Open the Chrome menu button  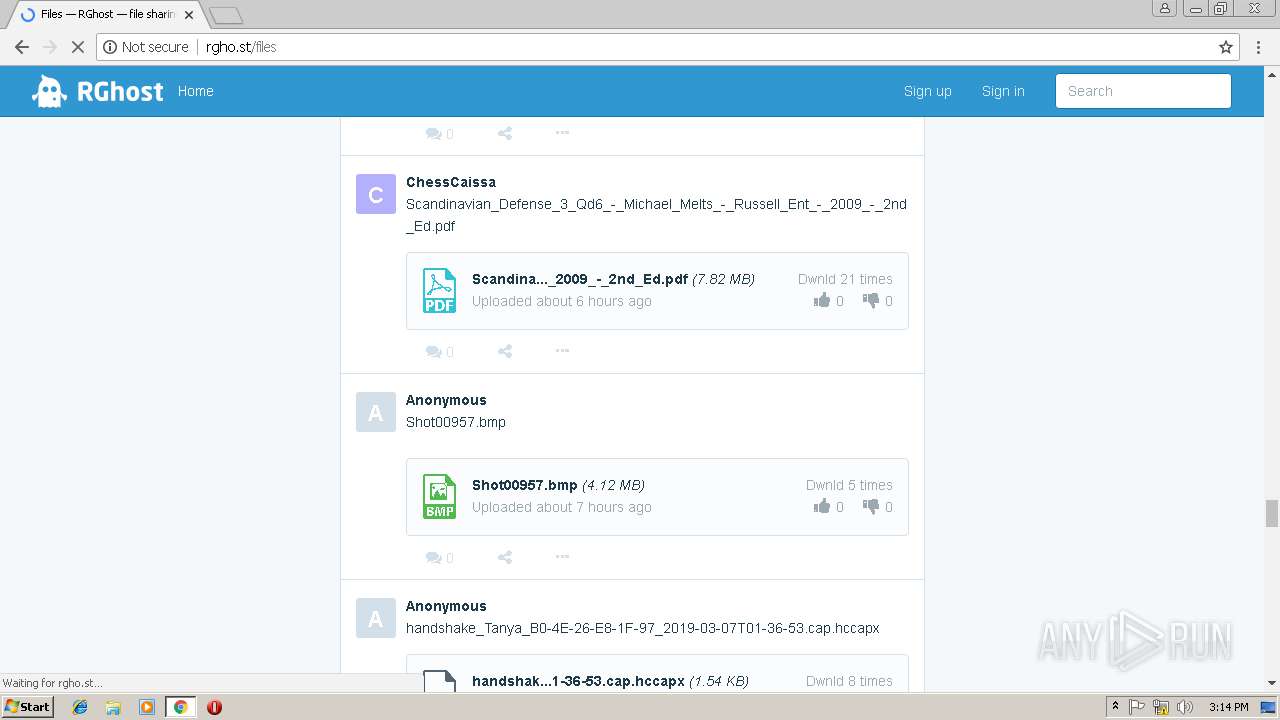pyautogui.click(x=1258, y=47)
